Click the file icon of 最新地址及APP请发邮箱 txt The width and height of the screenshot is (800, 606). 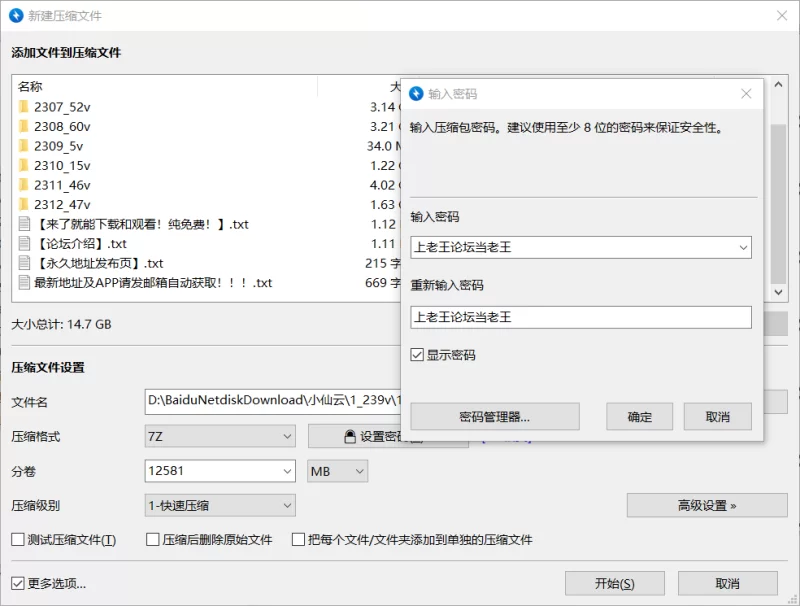(24, 282)
